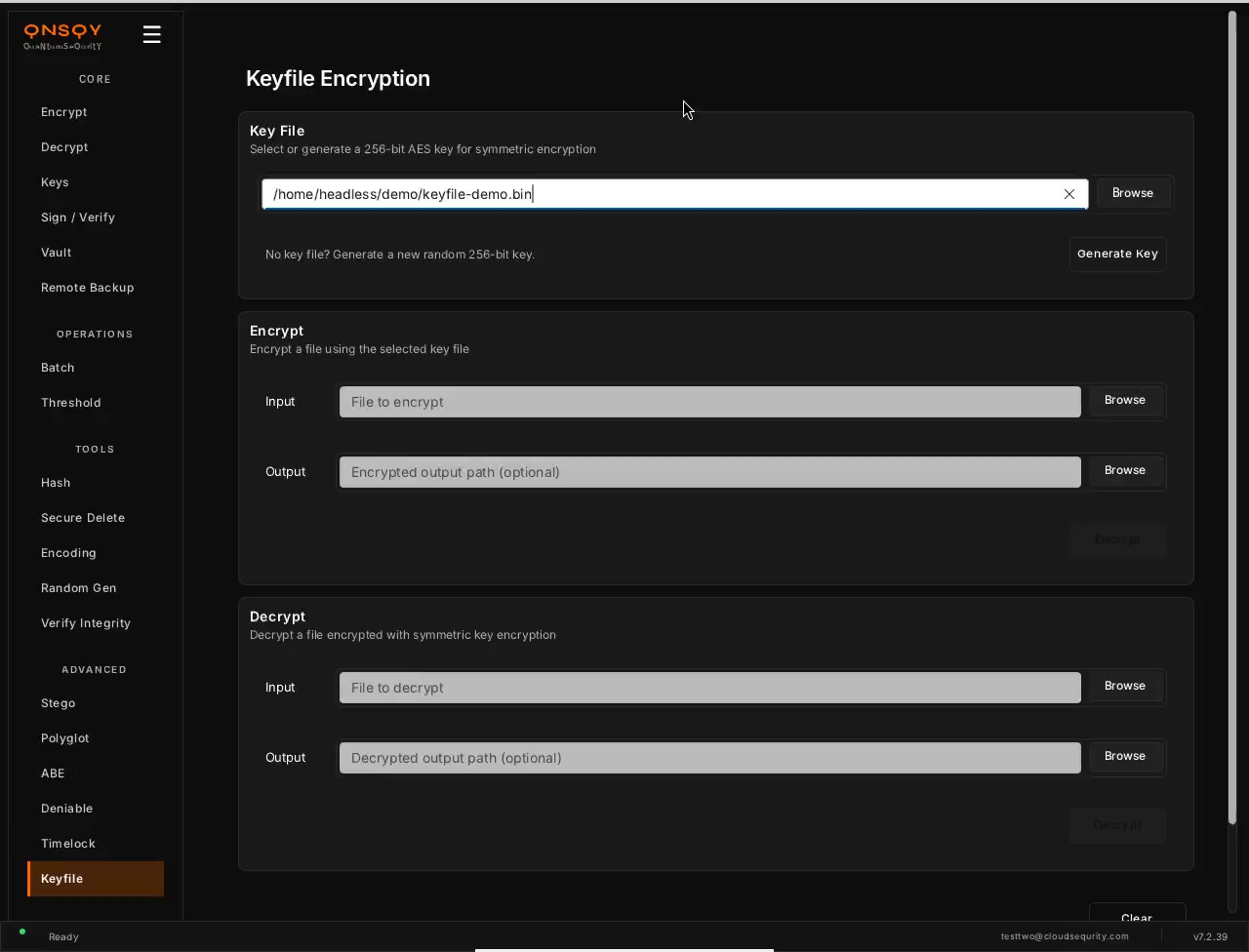The height and width of the screenshot is (952, 1249).
Task: Click the dimmed Encrypt action button
Action: point(1117,539)
